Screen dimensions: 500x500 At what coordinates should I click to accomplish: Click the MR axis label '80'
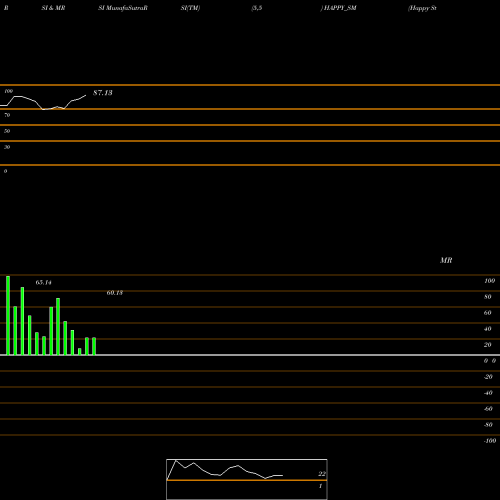click(488, 297)
